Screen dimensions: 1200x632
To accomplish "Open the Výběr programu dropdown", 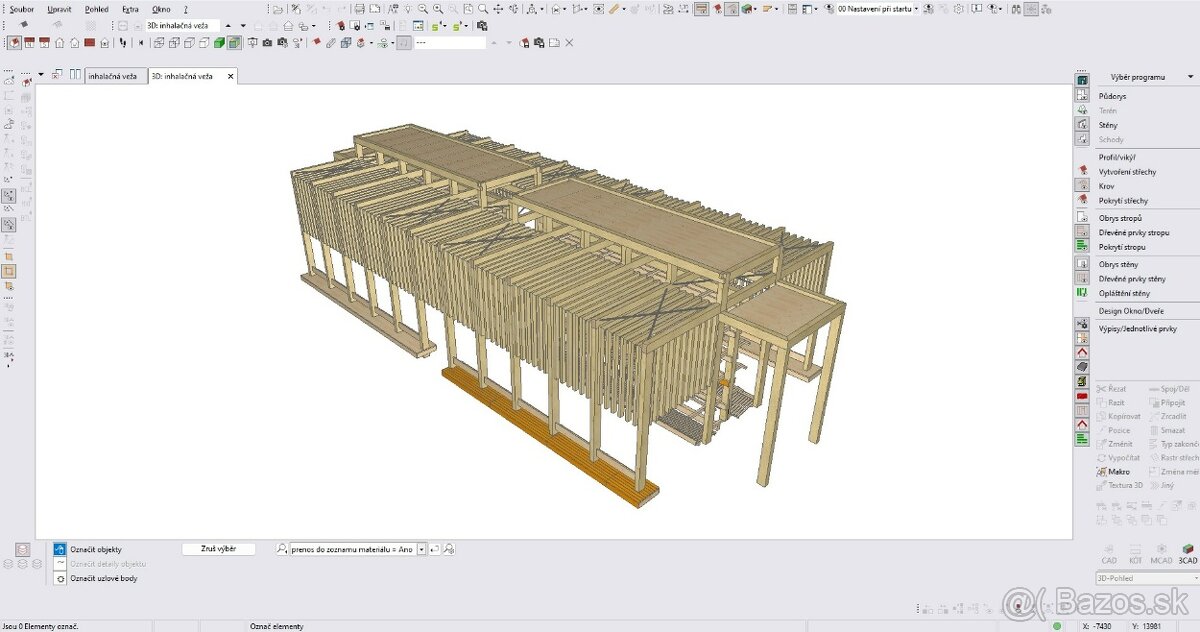I will (1190, 77).
